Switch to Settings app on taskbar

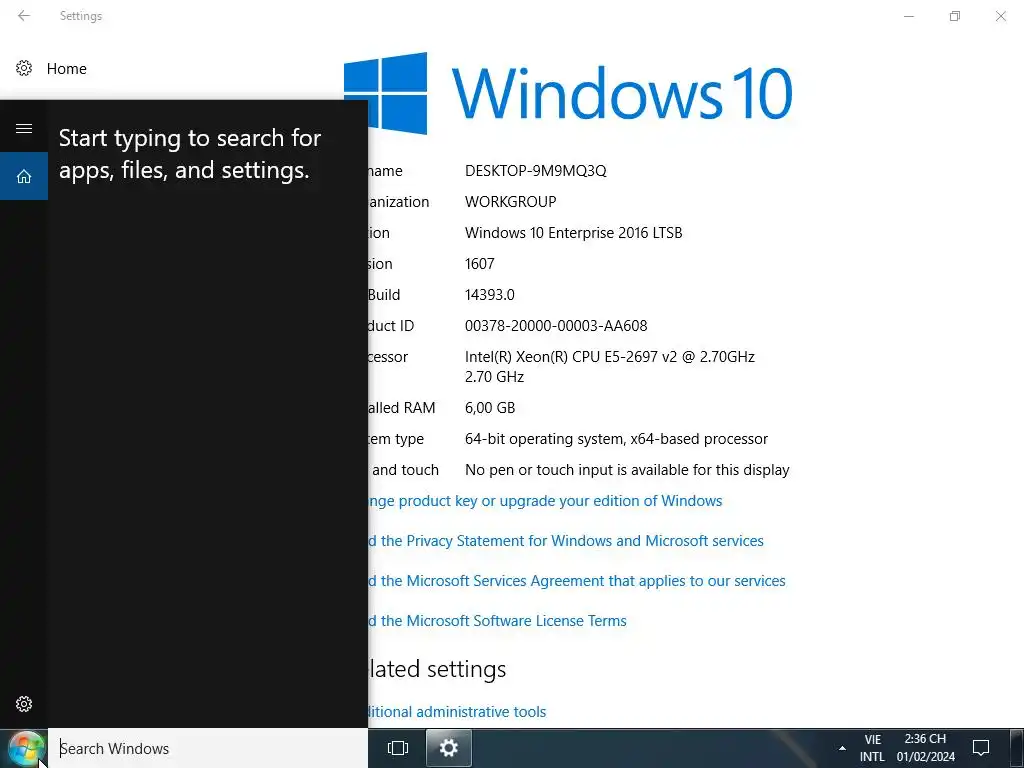click(449, 748)
